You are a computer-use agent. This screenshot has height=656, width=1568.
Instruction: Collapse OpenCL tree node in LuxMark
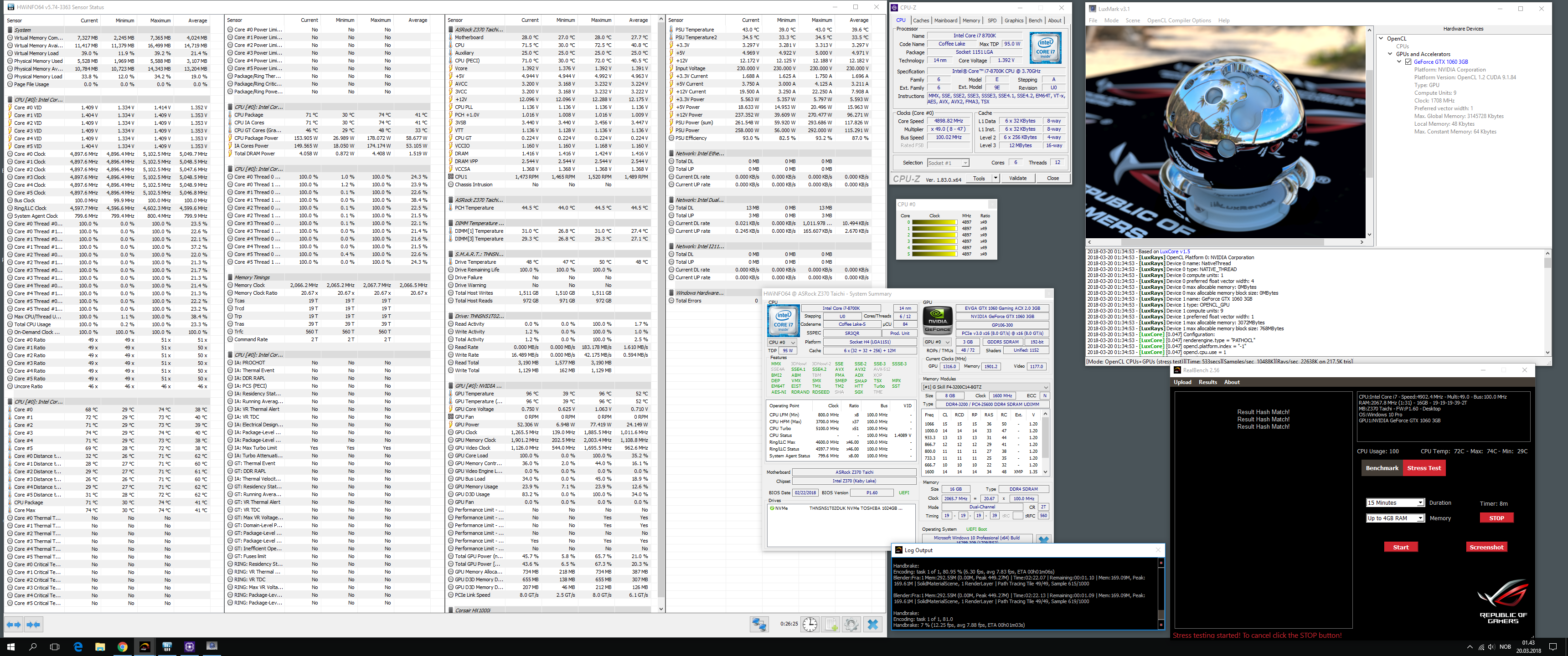pyautogui.click(x=1381, y=38)
